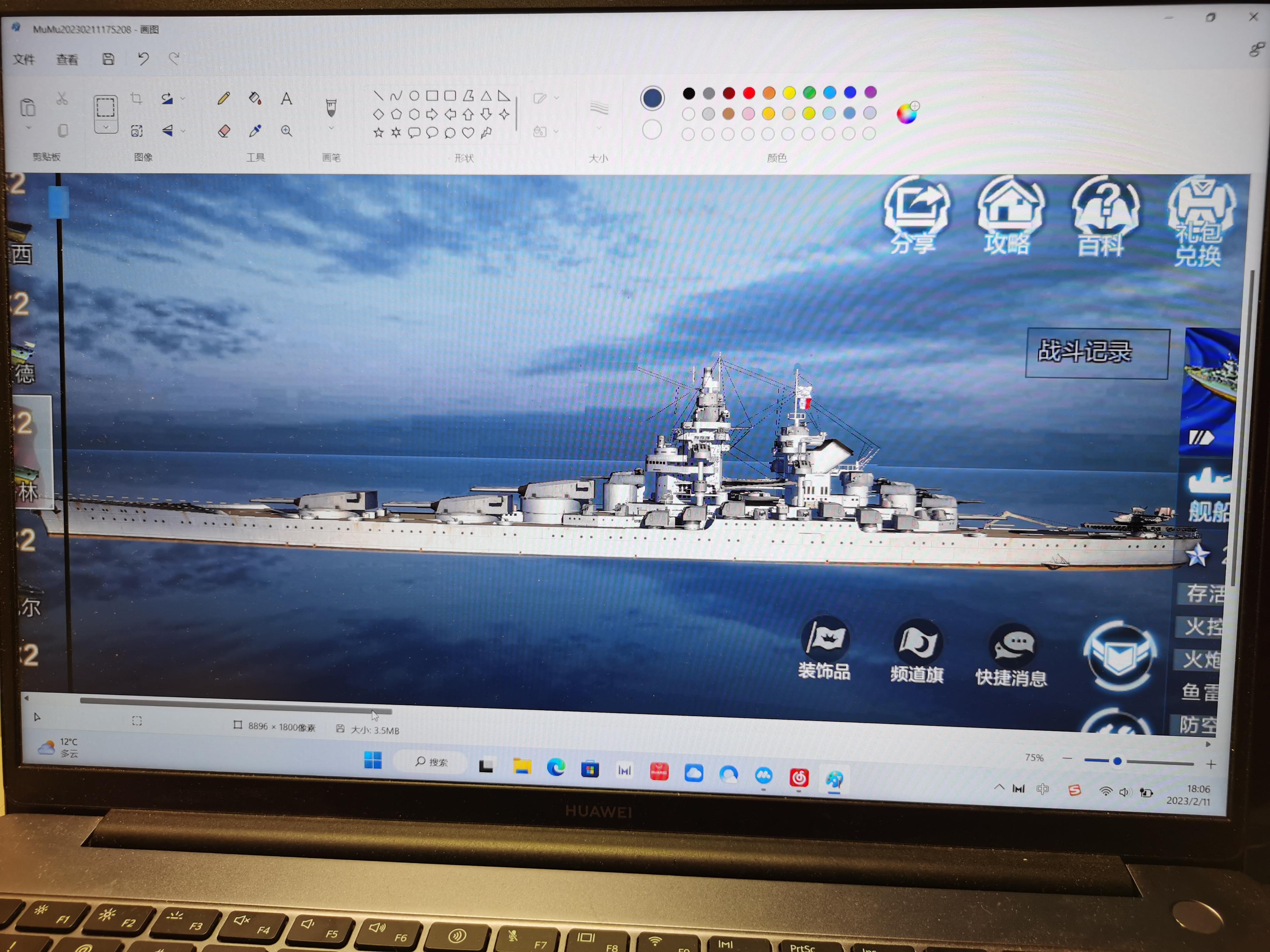1270x952 pixels.
Task: Pick the five-point star shape
Action: click(x=378, y=133)
